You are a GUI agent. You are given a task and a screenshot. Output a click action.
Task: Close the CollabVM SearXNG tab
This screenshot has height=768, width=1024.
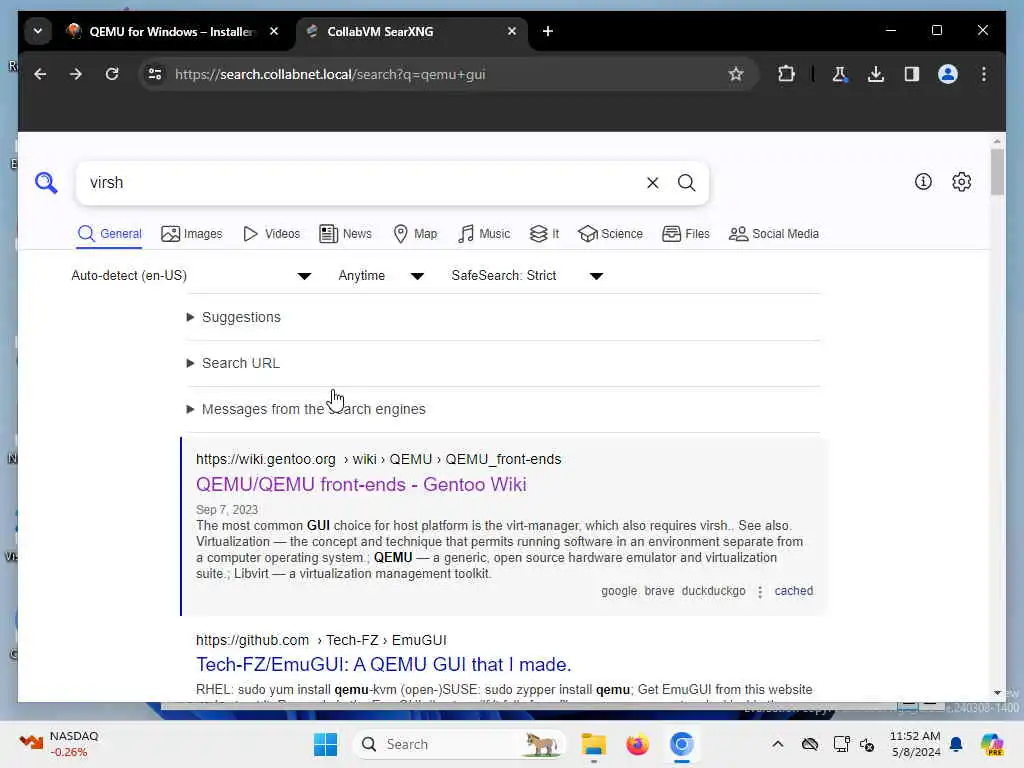[512, 31]
